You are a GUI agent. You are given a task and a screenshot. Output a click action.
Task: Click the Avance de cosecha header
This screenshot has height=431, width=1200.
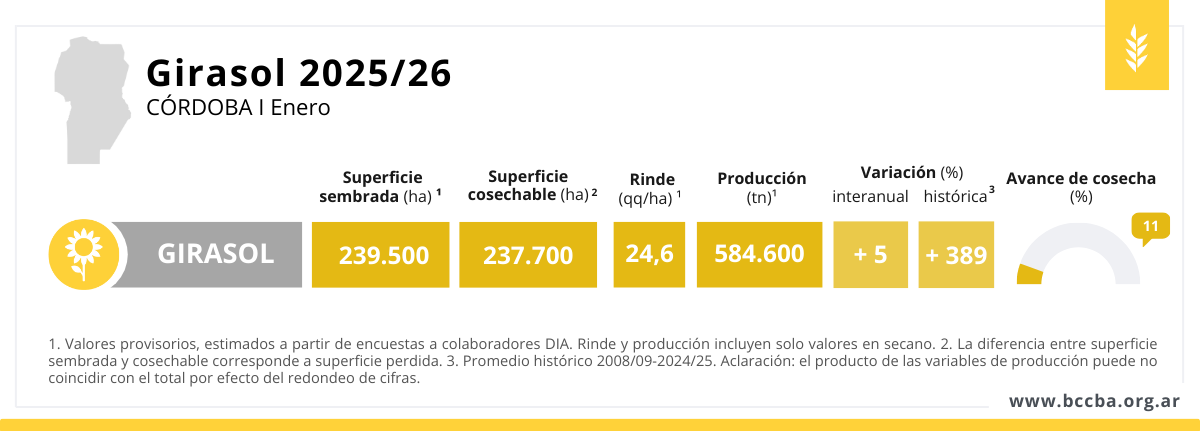[x=1080, y=187]
